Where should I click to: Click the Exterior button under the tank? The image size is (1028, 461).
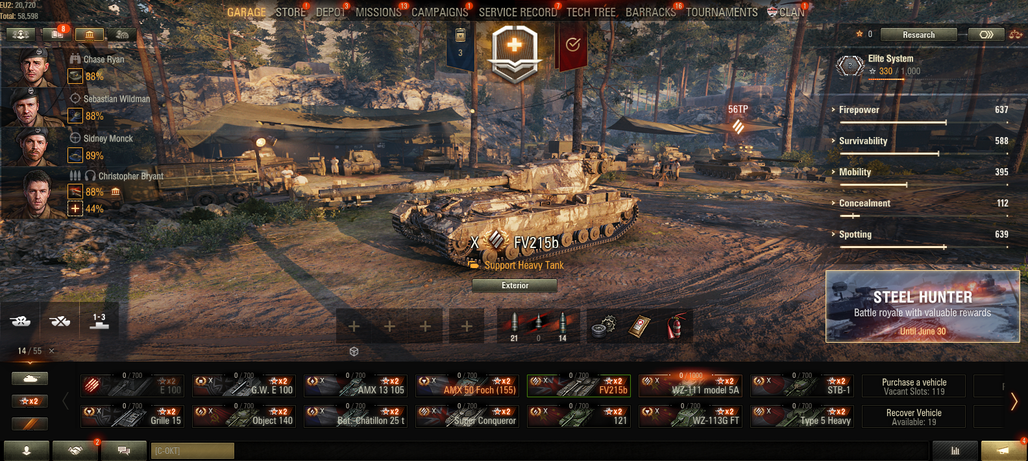pos(515,285)
